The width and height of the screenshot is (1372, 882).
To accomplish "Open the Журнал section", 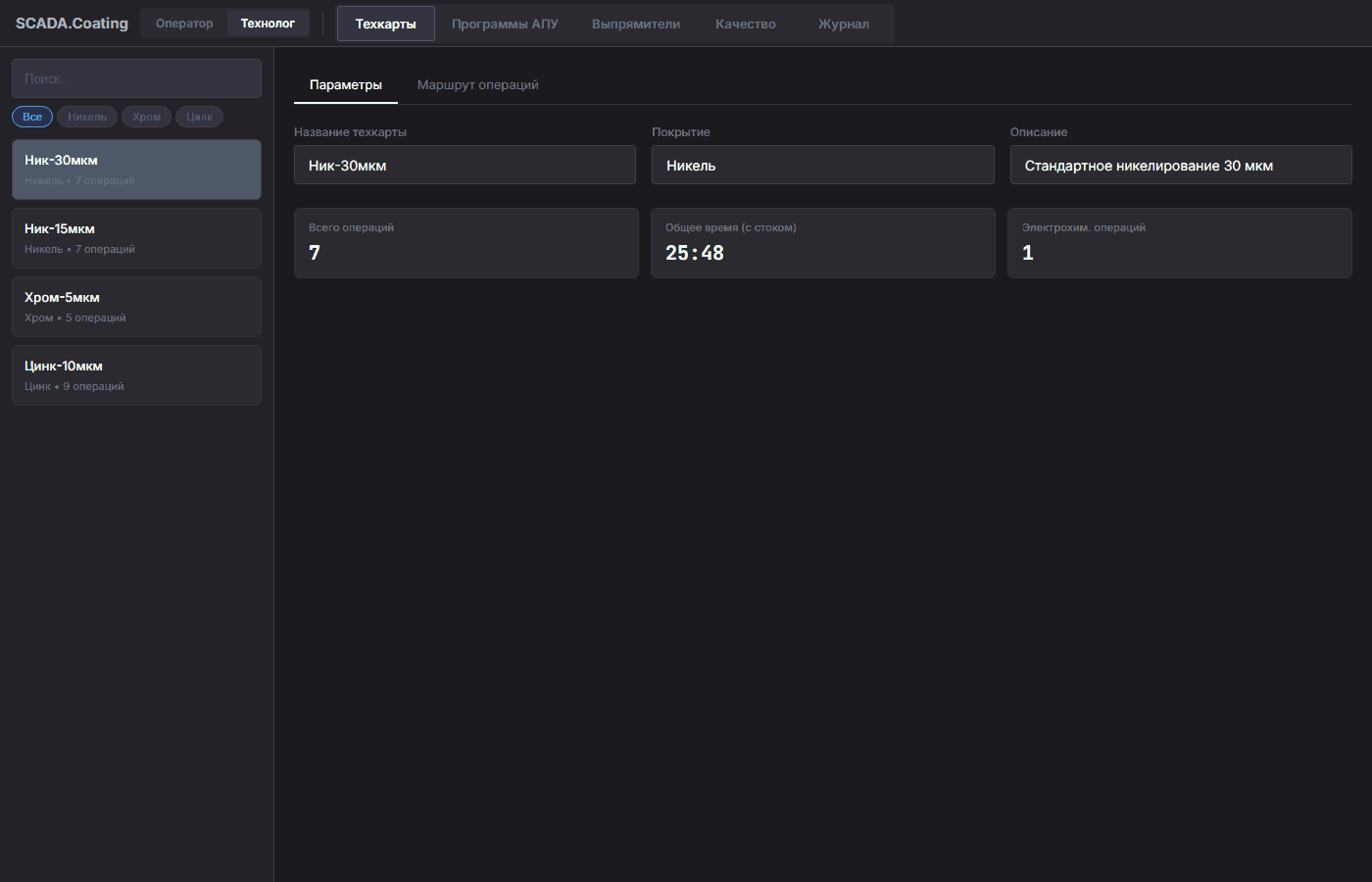I will (843, 24).
